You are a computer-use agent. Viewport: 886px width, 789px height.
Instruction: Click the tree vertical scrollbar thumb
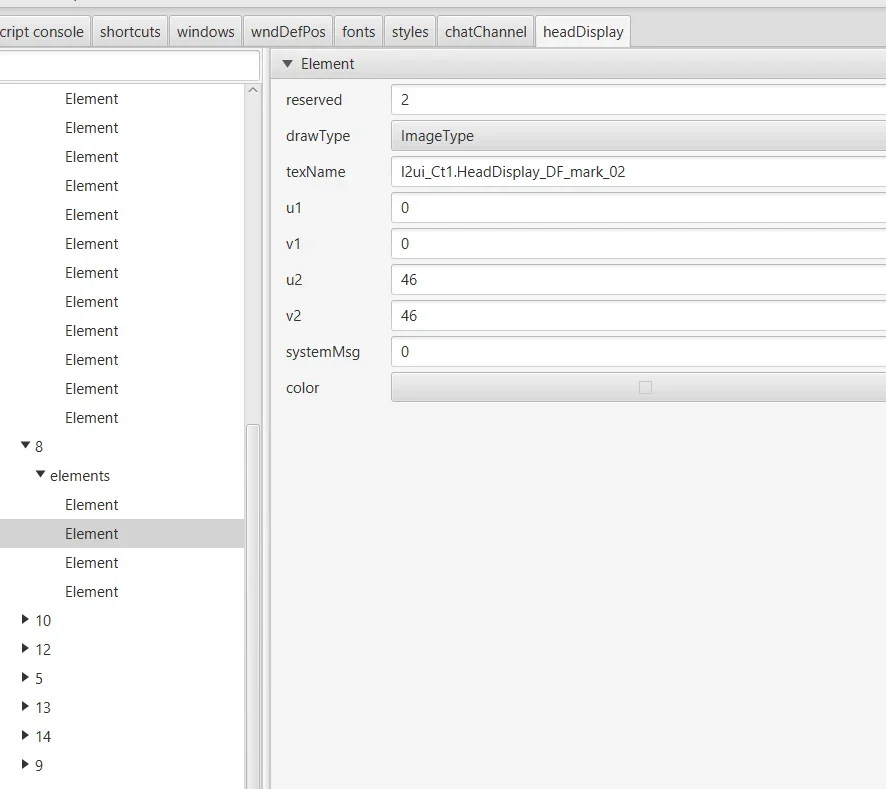[253, 606]
